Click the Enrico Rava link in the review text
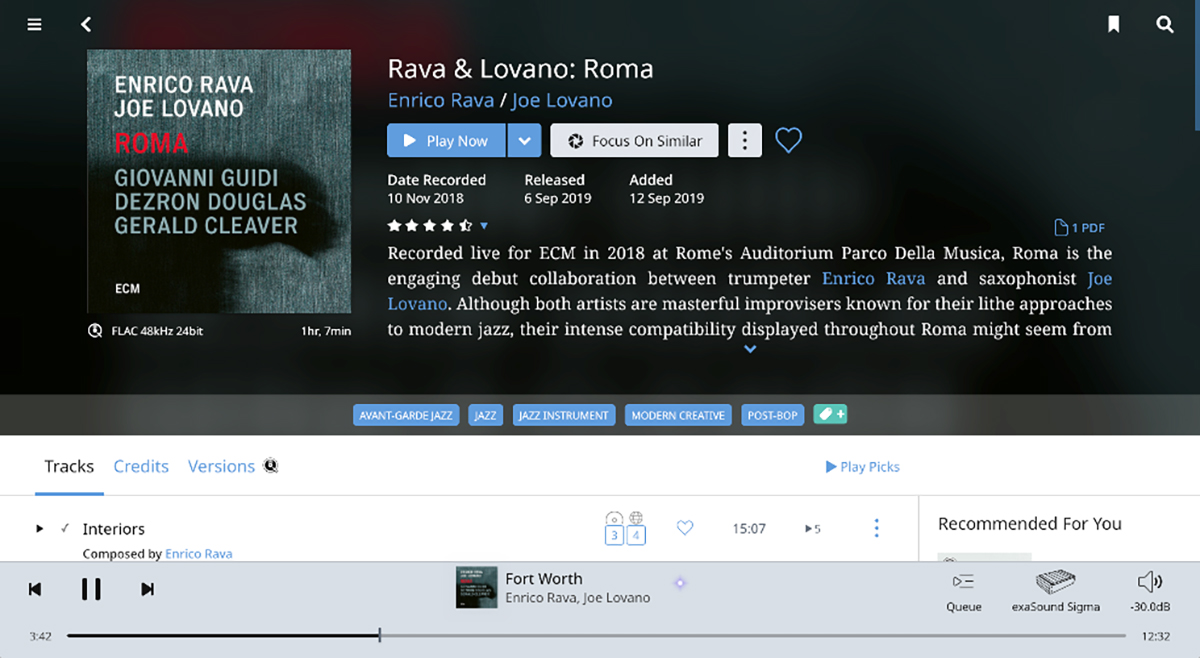Image resolution: width=1200 pixels, height=658 pixels. [873, 278]
